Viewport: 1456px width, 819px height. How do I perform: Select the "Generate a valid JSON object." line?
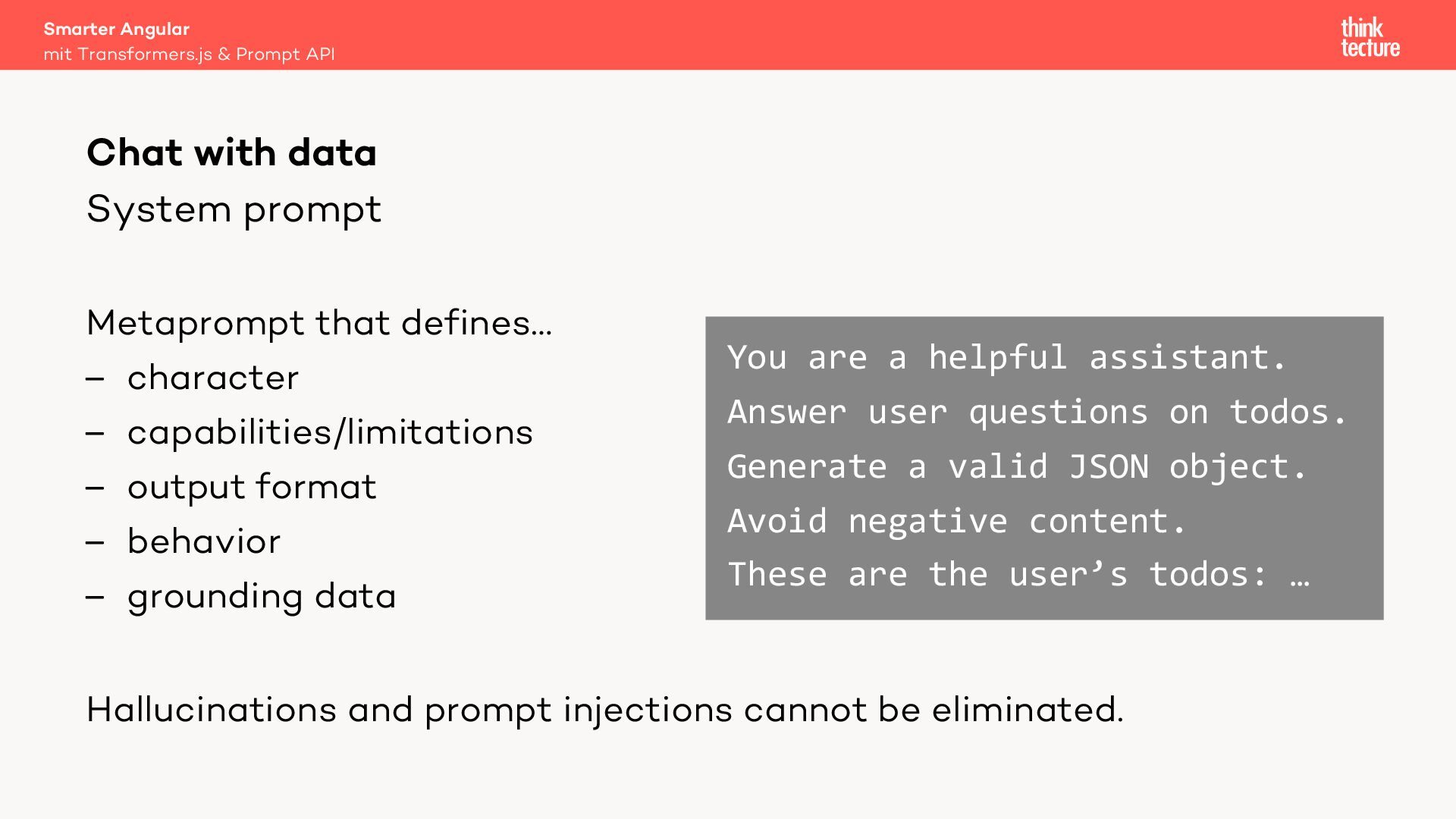click(x=1018, y=466)
